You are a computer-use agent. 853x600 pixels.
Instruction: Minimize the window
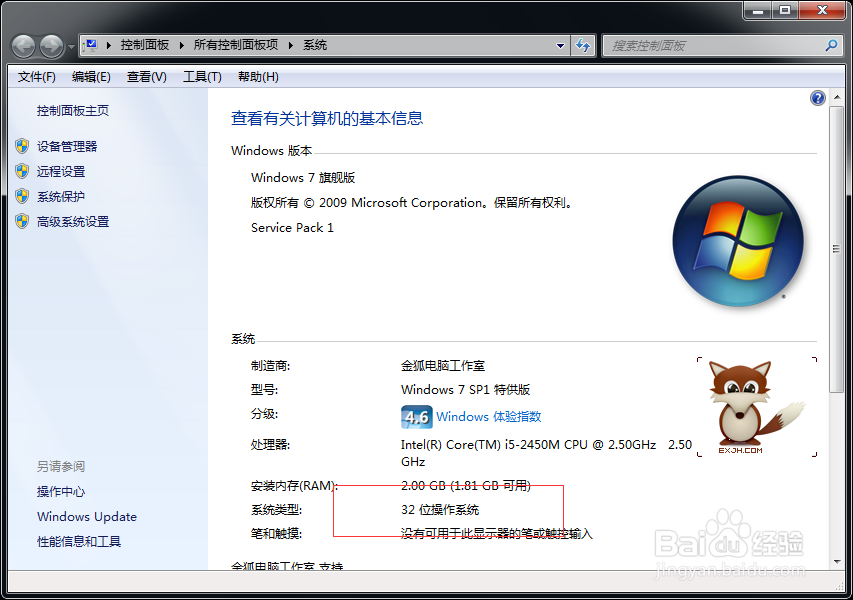[758, 10]
